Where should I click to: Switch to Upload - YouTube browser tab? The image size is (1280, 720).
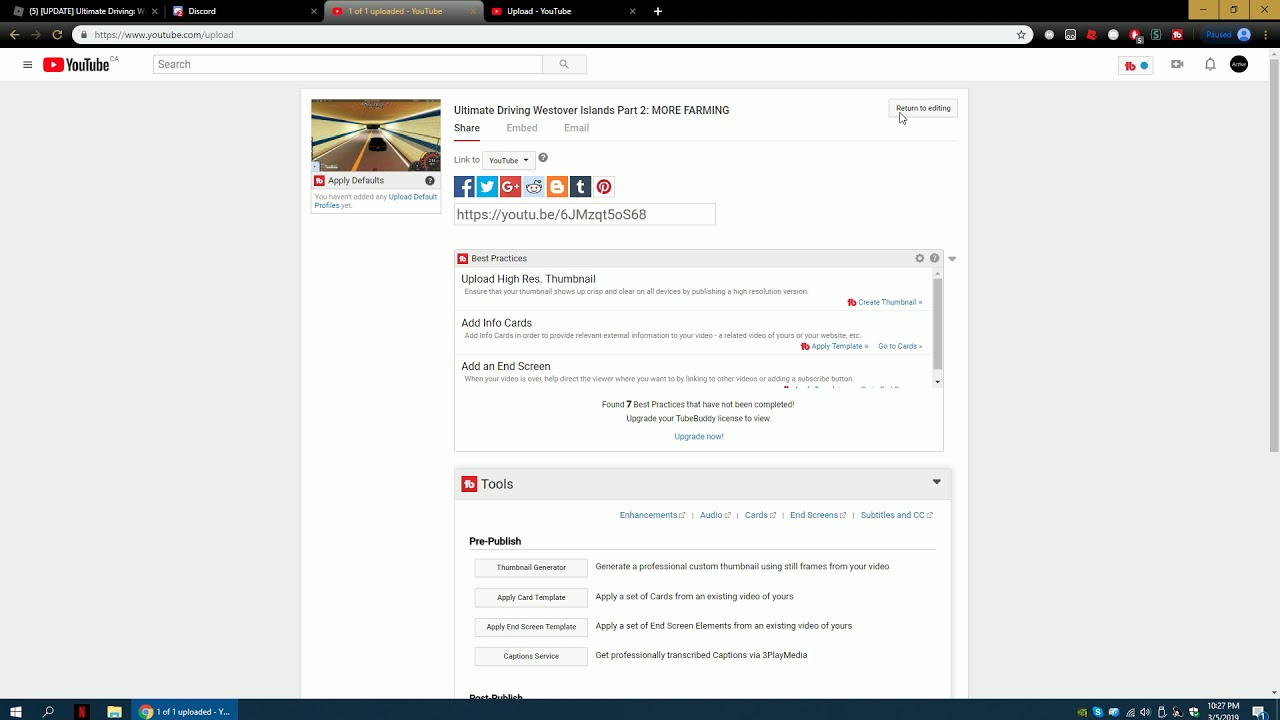pyautogui.click(x=563, y=11)
